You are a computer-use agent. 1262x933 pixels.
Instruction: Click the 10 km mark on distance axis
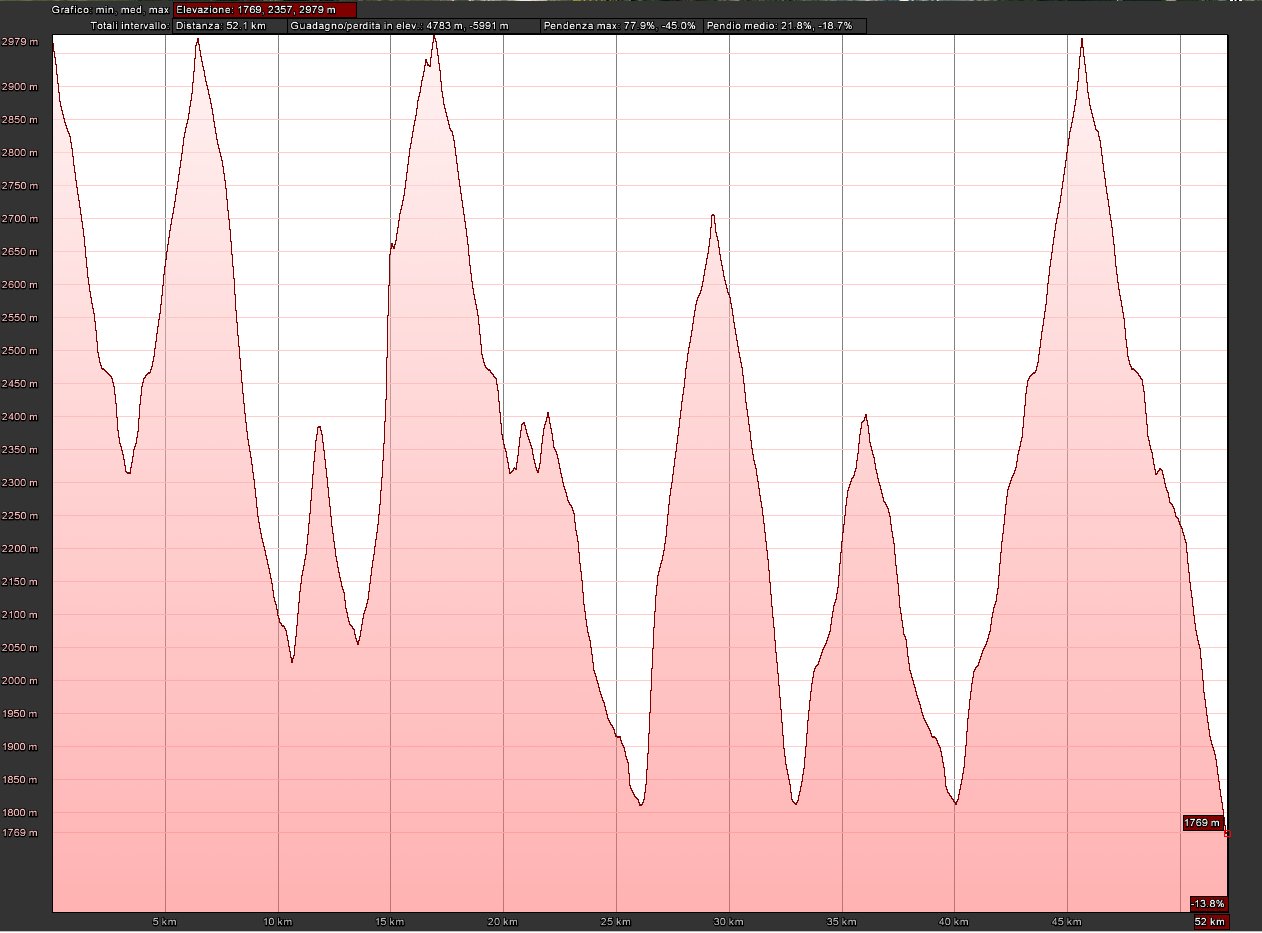click(278, 921)
